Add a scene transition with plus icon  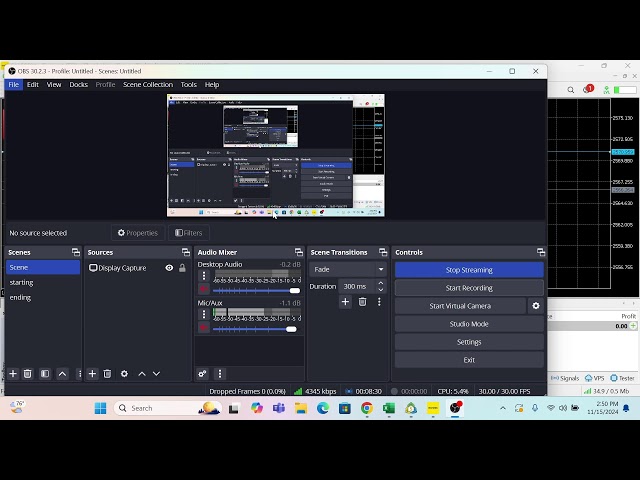click(x=345, y=302)
